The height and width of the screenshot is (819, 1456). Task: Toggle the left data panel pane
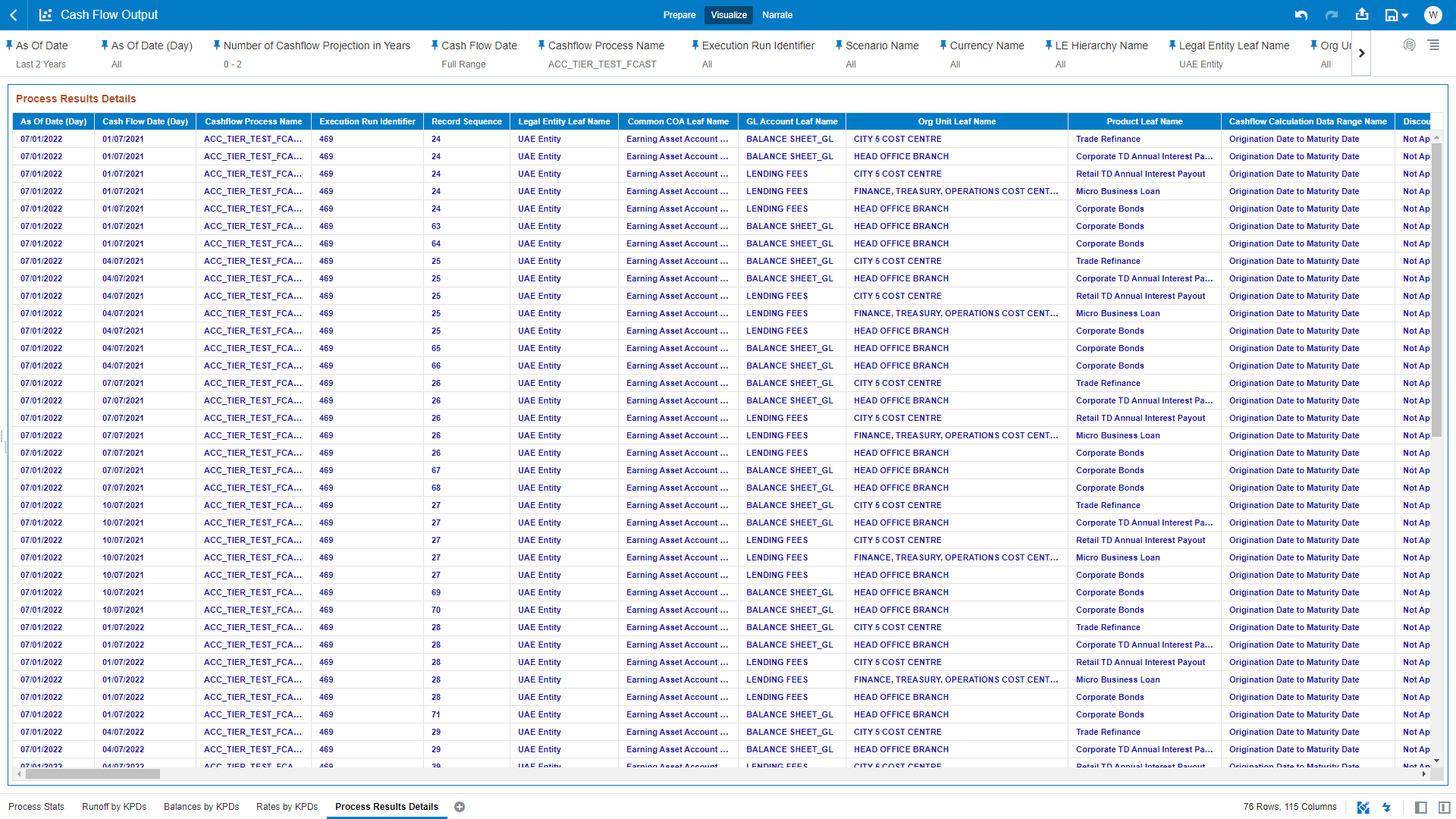(1421, 808)
